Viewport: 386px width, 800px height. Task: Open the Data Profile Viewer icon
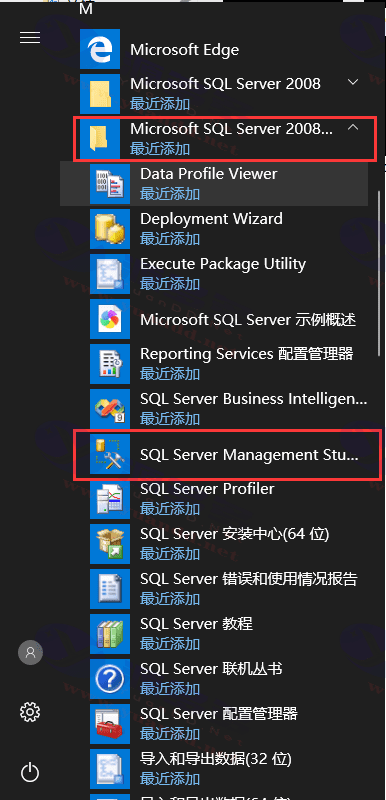coord(110,184)
